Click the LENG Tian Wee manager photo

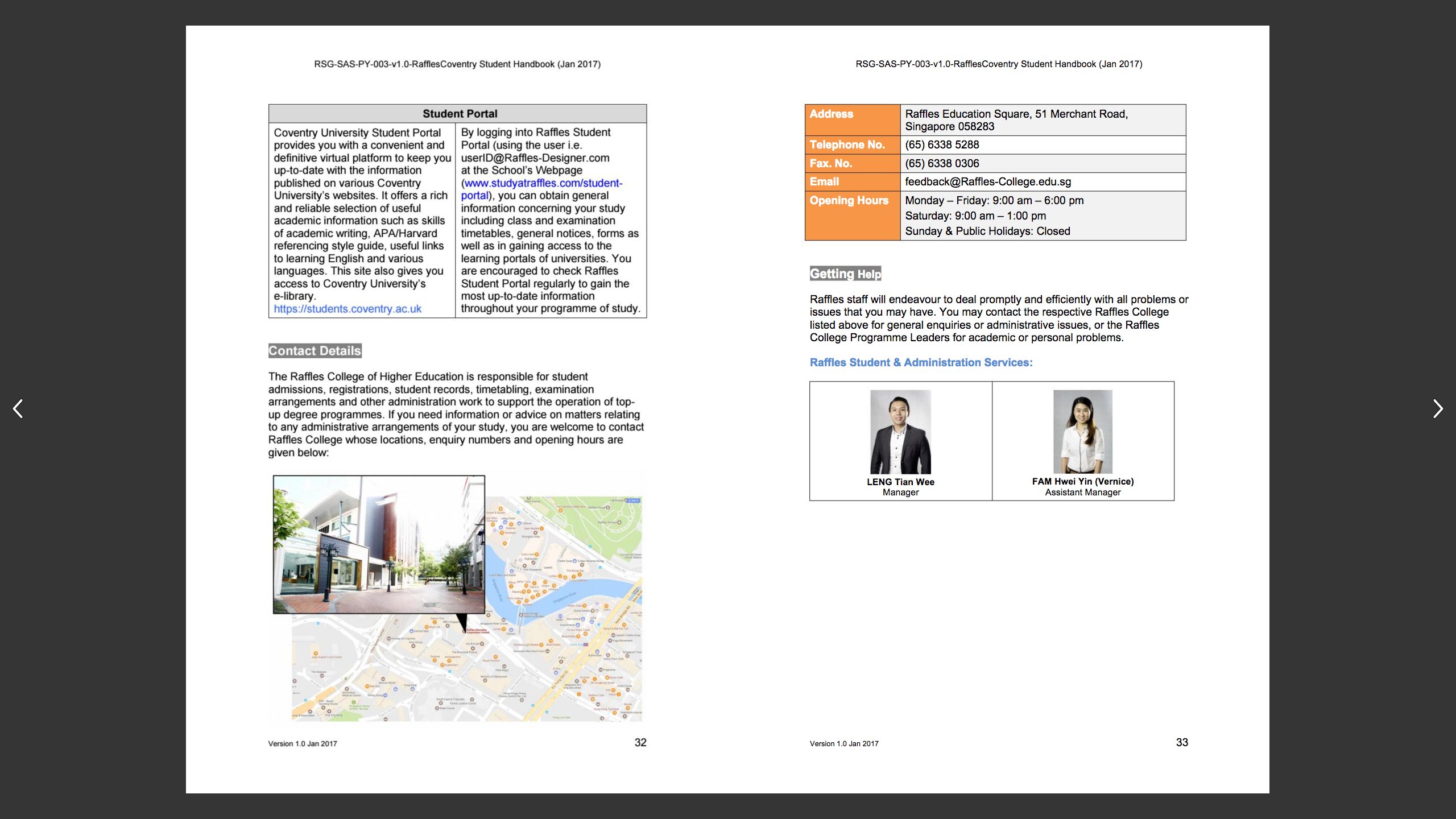click(x=900, y=431)
